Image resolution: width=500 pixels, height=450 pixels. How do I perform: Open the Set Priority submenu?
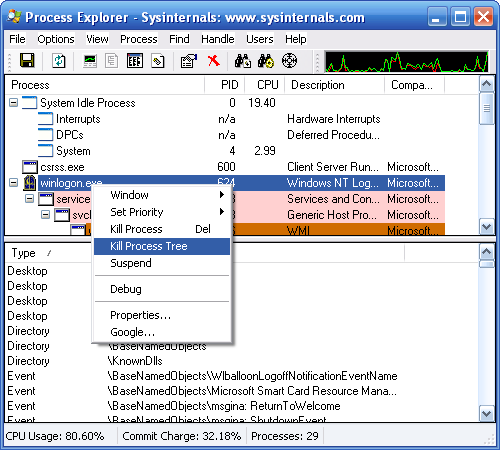click(162, 212)
